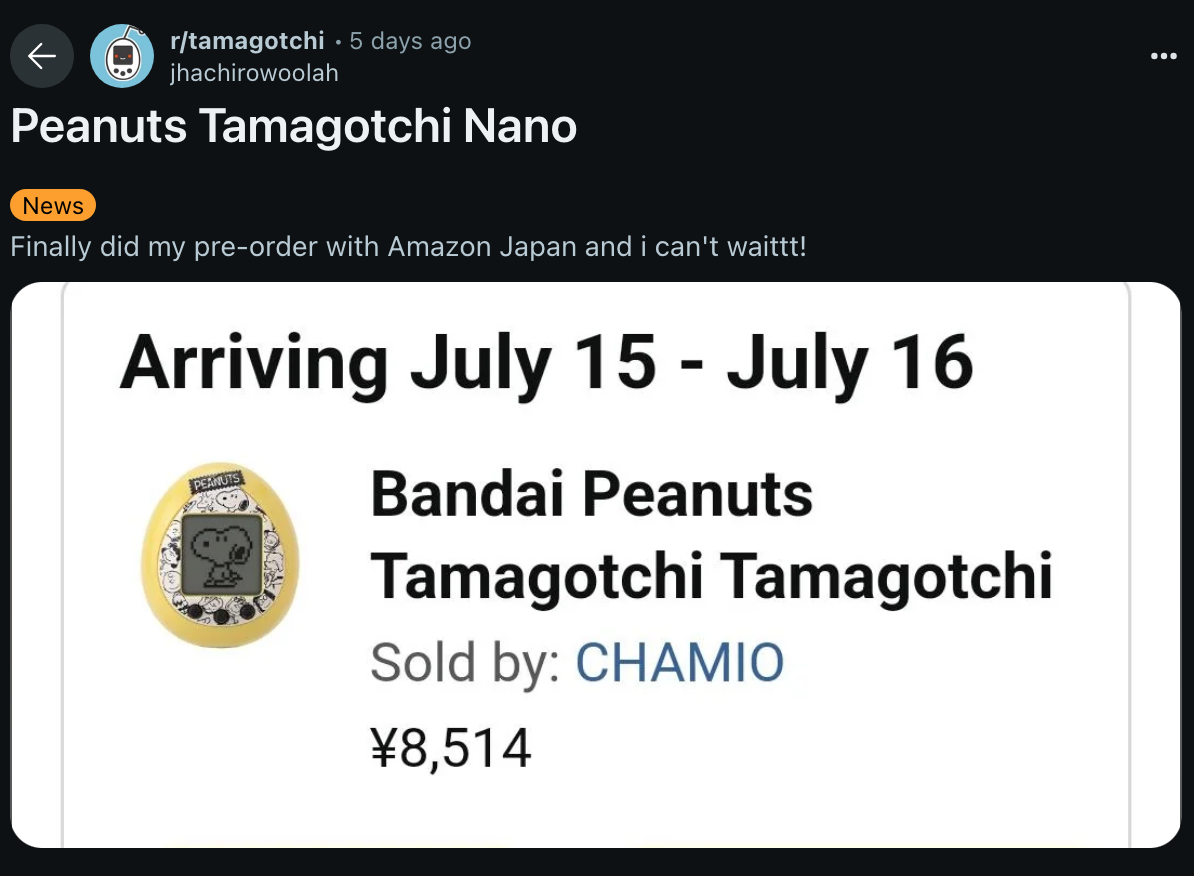Filter posts by the News flair

pos(53,205)
